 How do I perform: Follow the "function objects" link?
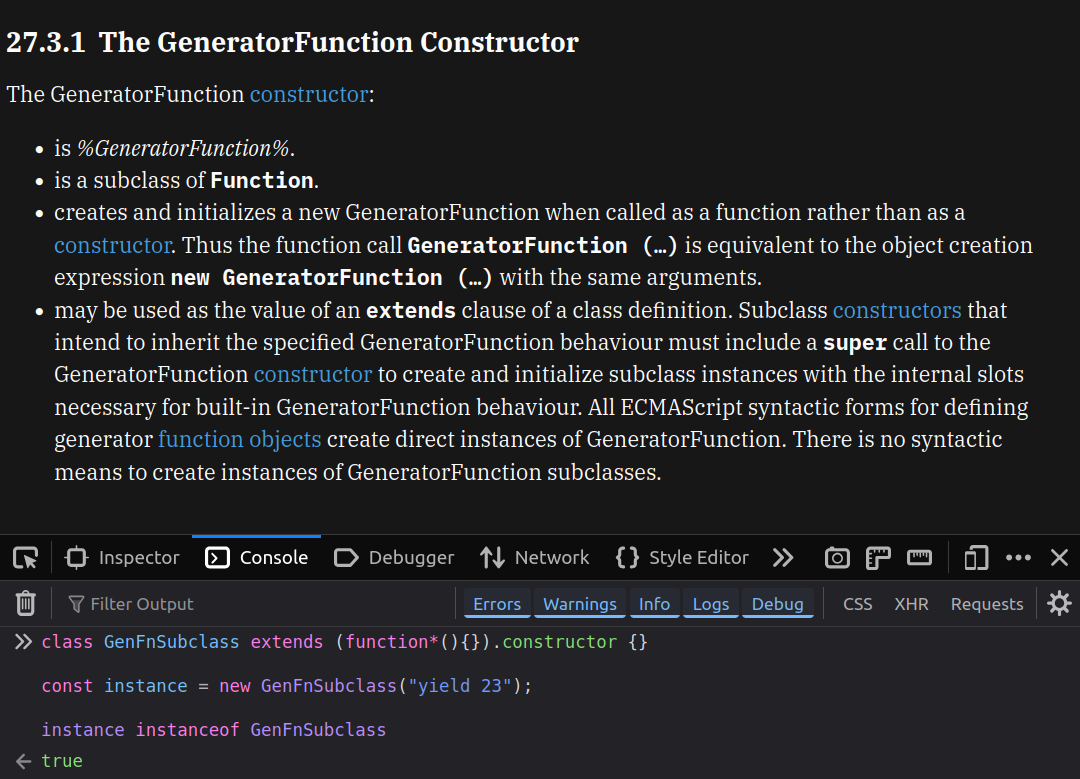pyautogui.click(x=240, y=439)
